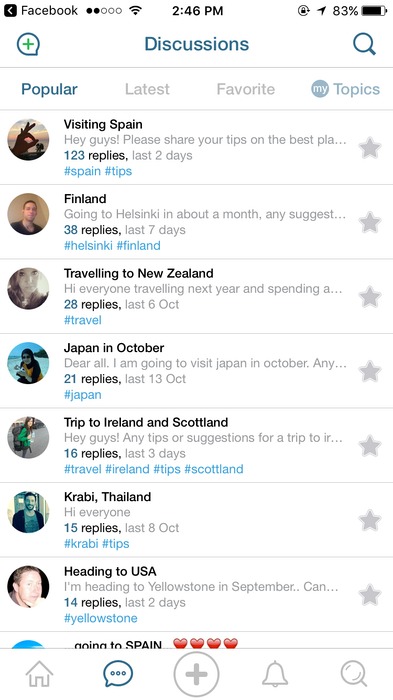Image resolution: width=393 pixels, height=700 pixels.
Task: Open the chat bubble Discussions icon
Action: [x=118, y=674]
